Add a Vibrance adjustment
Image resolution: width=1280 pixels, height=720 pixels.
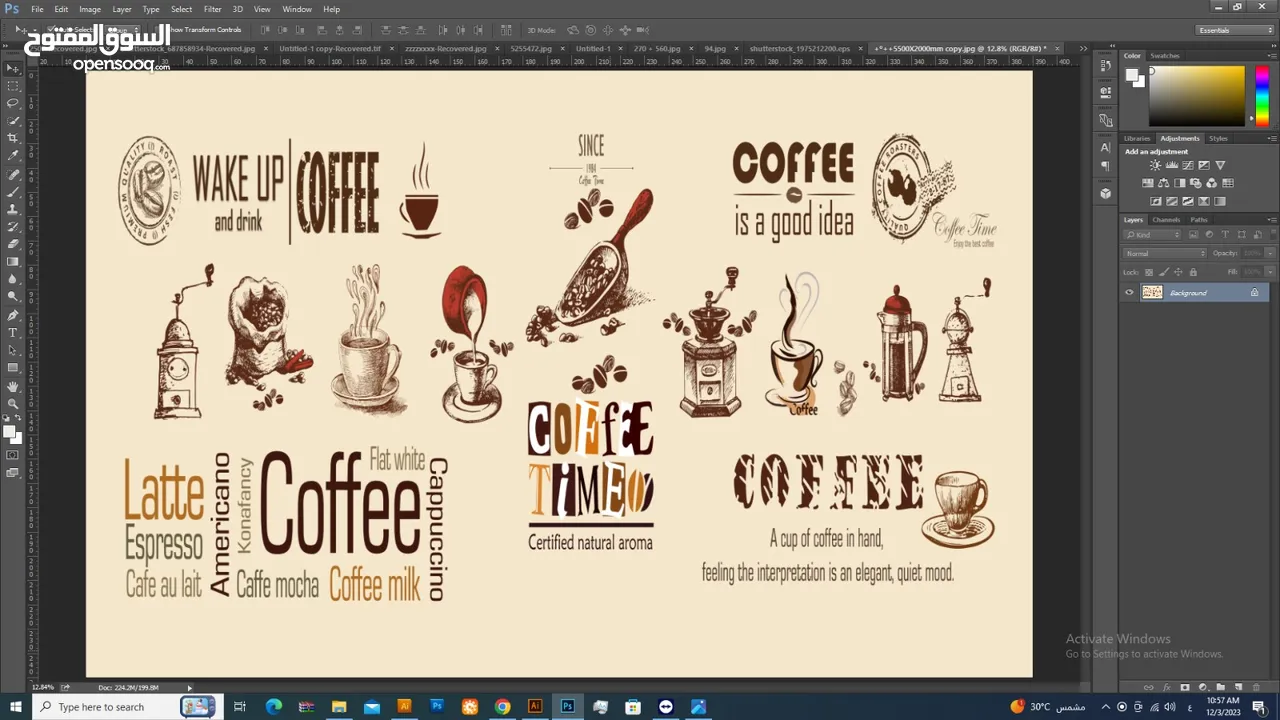(x=1220, y=165)
